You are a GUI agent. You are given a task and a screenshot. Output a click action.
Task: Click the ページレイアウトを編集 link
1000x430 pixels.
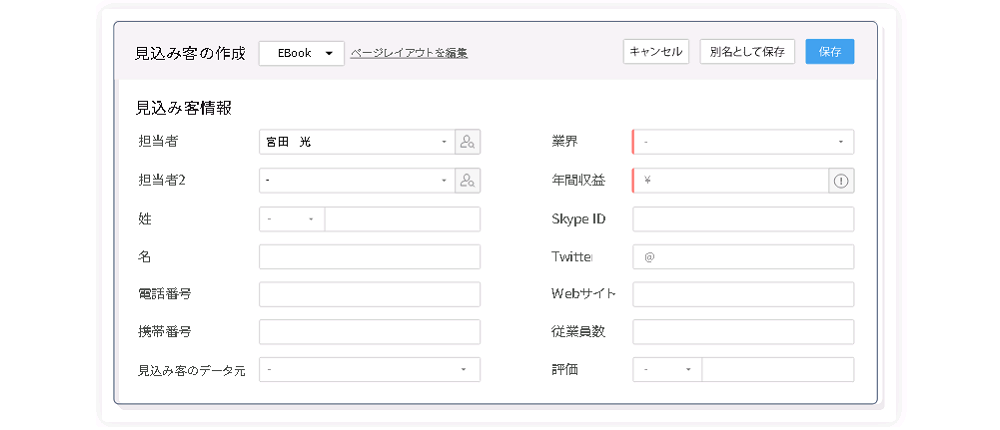(x=409, y=54)
